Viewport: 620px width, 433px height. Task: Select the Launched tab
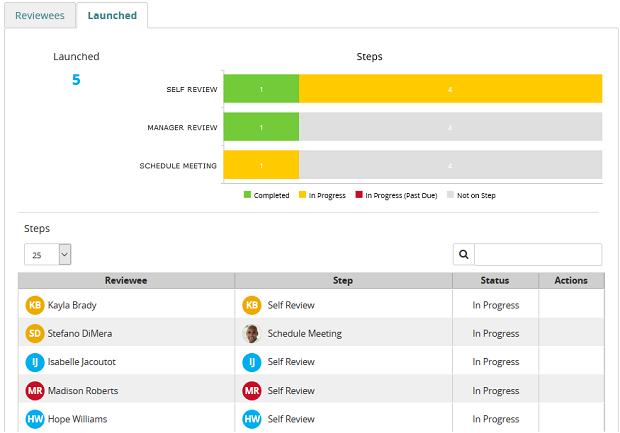(112, 15)
